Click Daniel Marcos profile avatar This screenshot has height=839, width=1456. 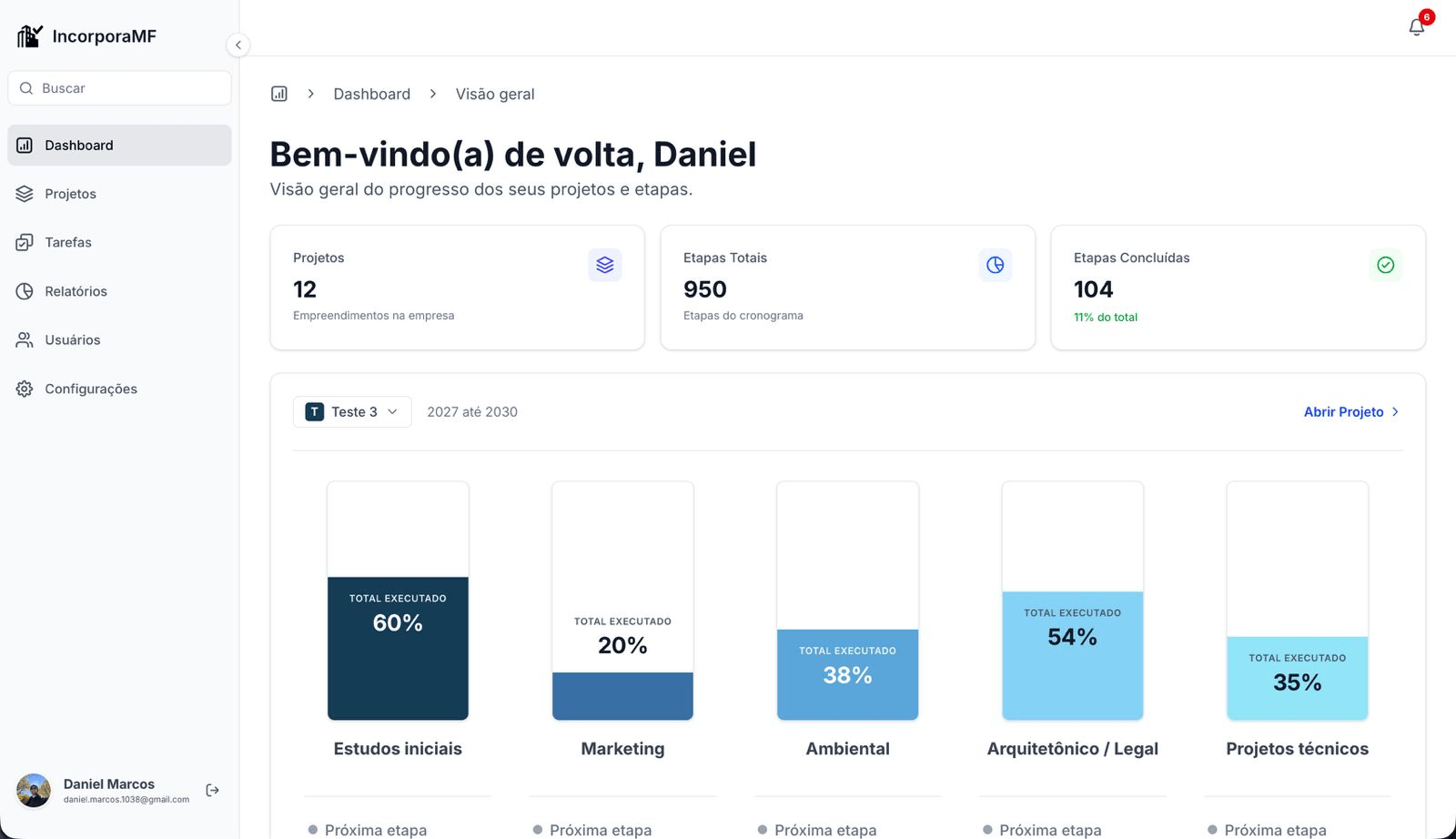point(34,790)
